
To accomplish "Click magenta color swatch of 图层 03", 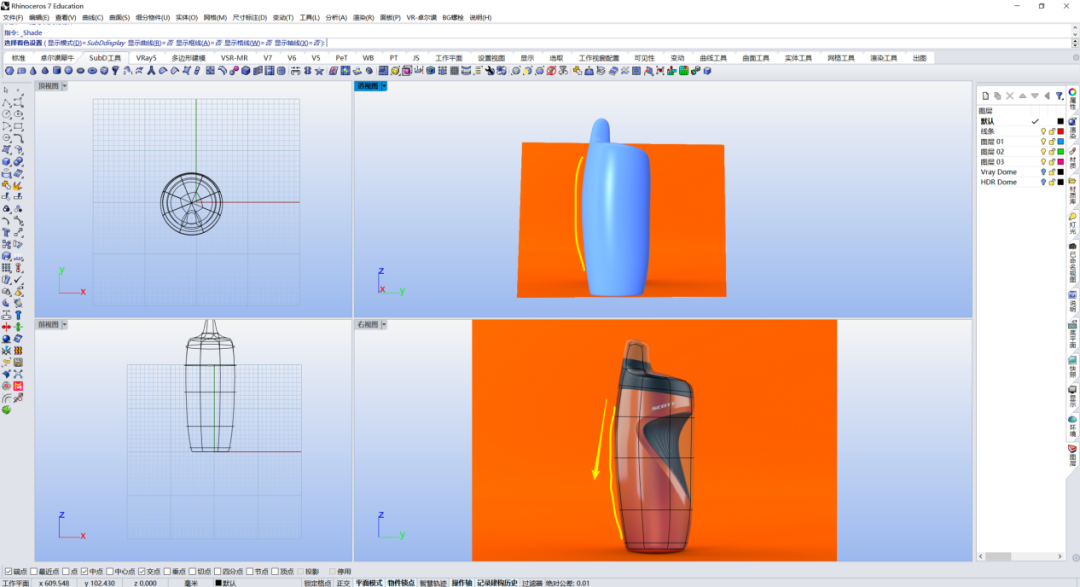I will pos(1061,162).
